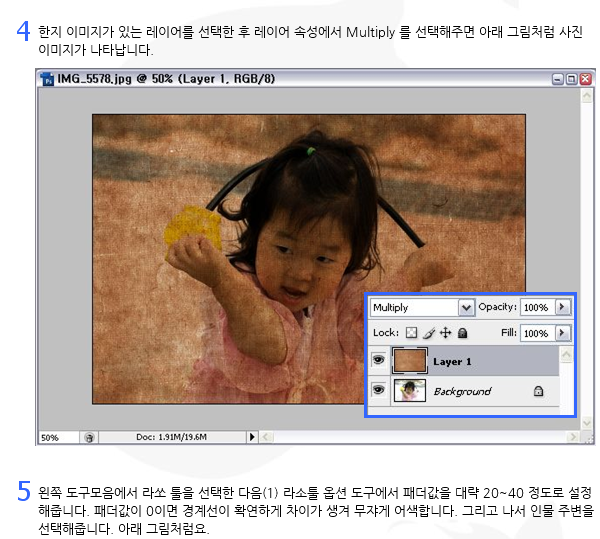Close the IMG_5578.jpg document window

tap(585, 79)
